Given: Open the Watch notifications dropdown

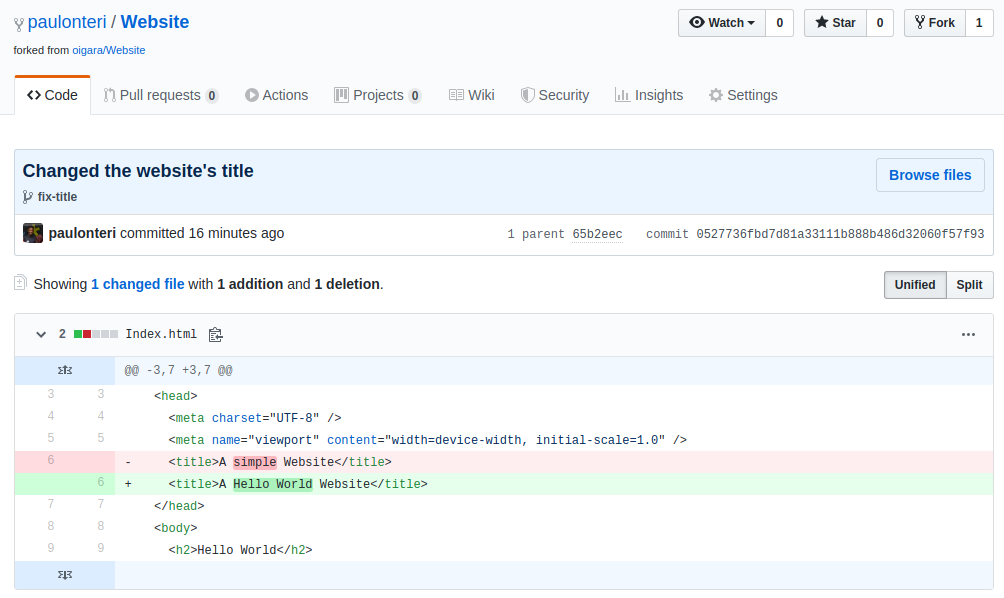Looking at the screenshot, I should [721, 23].
